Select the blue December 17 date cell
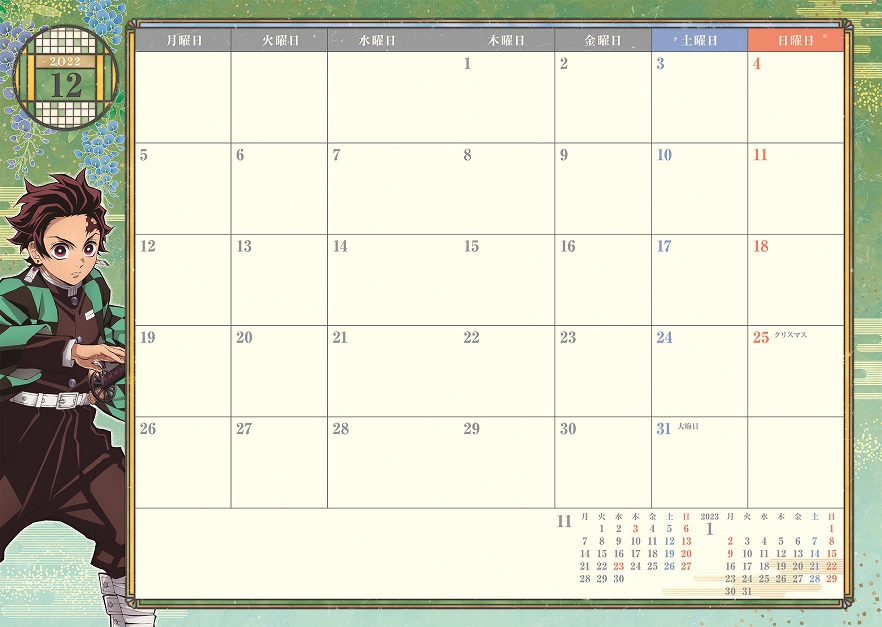This screenshot has height=627, width=882. (700, 280)
